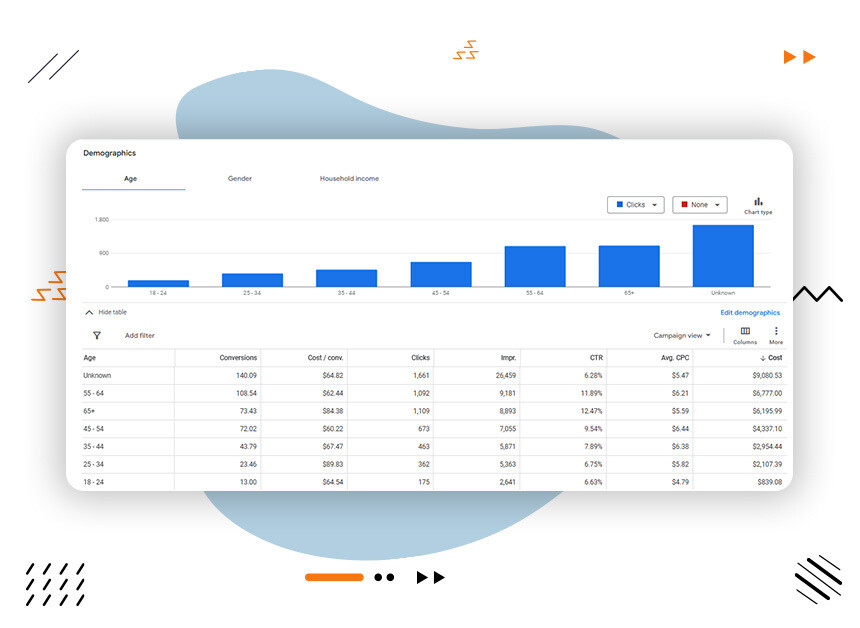Switch to the Gender tab
860x628 pixels.
point(240,179)
